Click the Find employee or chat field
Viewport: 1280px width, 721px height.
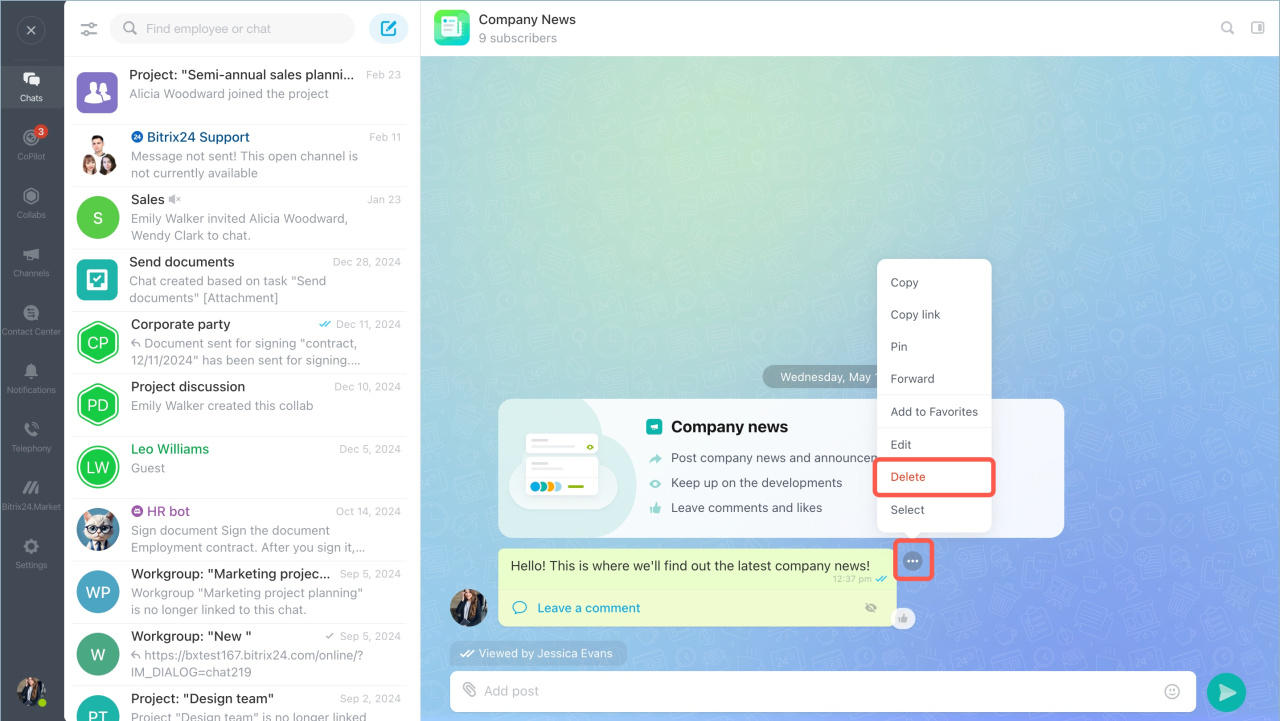[232, 29]
